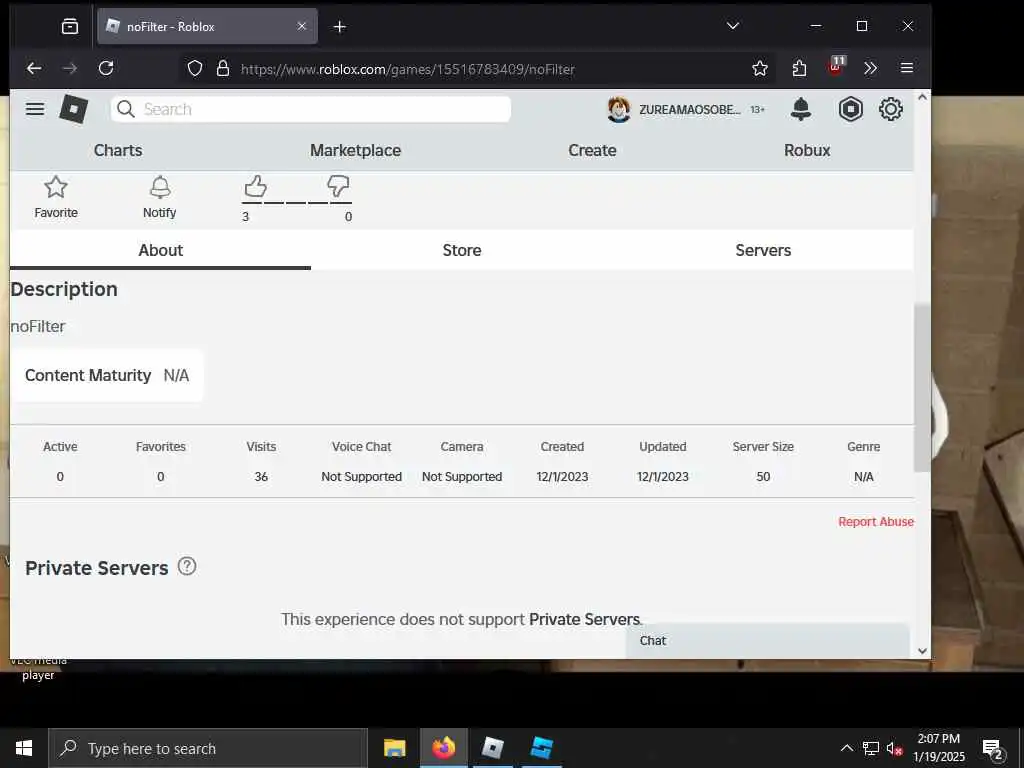1024x768 pixels.
Task: Click the Roblox logo home icon
Action: (73, 109)
